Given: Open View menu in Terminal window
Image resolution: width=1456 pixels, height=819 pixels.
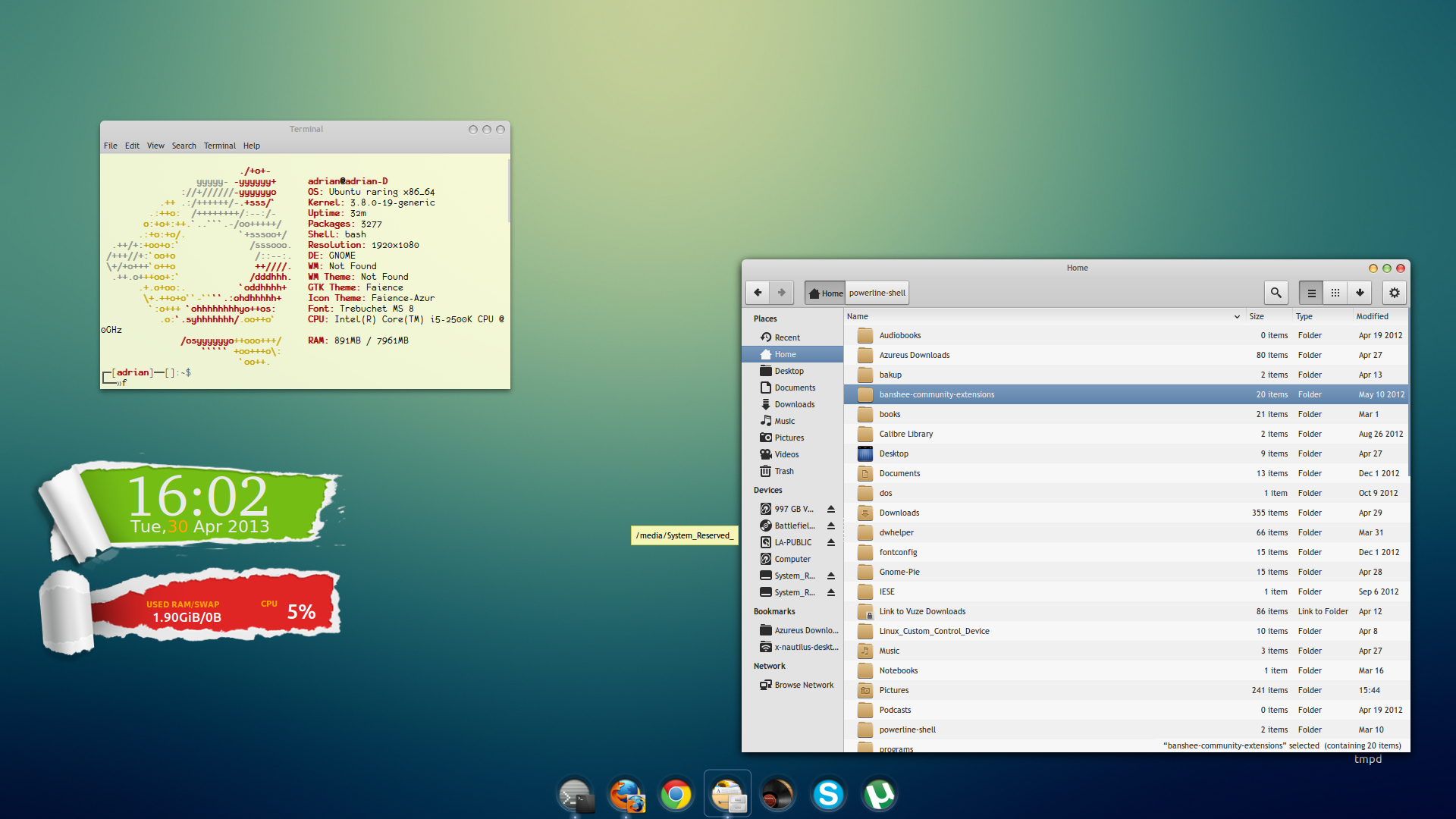Looking at the screenshot, I should pos(155,146).
